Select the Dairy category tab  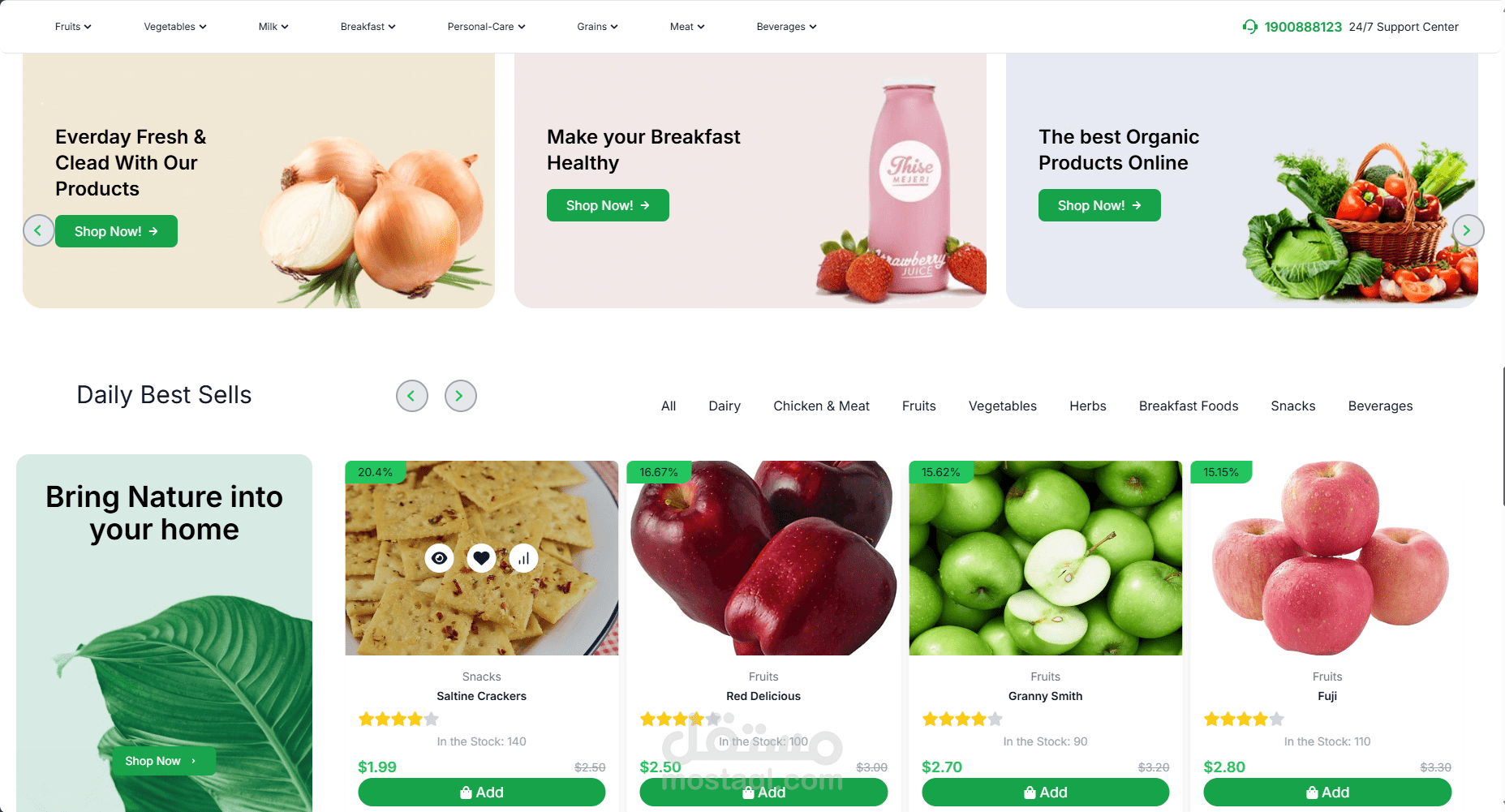coord(725,406)
